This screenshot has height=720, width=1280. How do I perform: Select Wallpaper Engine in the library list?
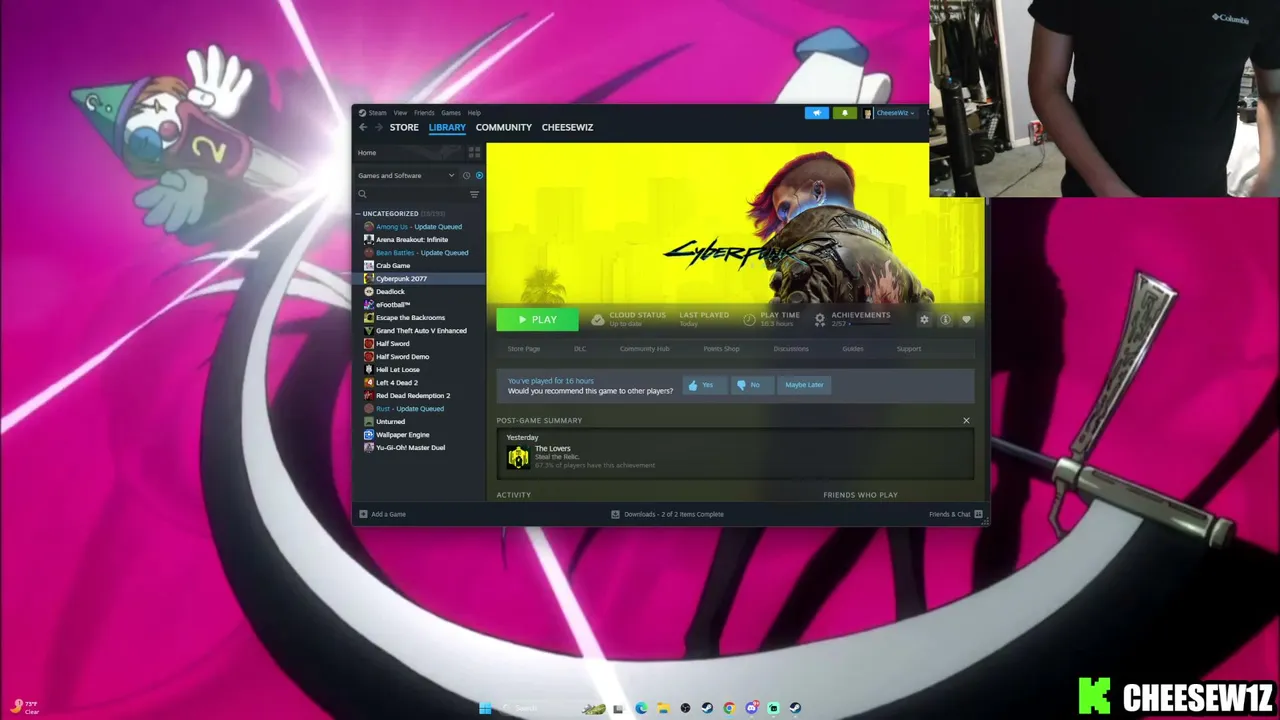(420, 435)
